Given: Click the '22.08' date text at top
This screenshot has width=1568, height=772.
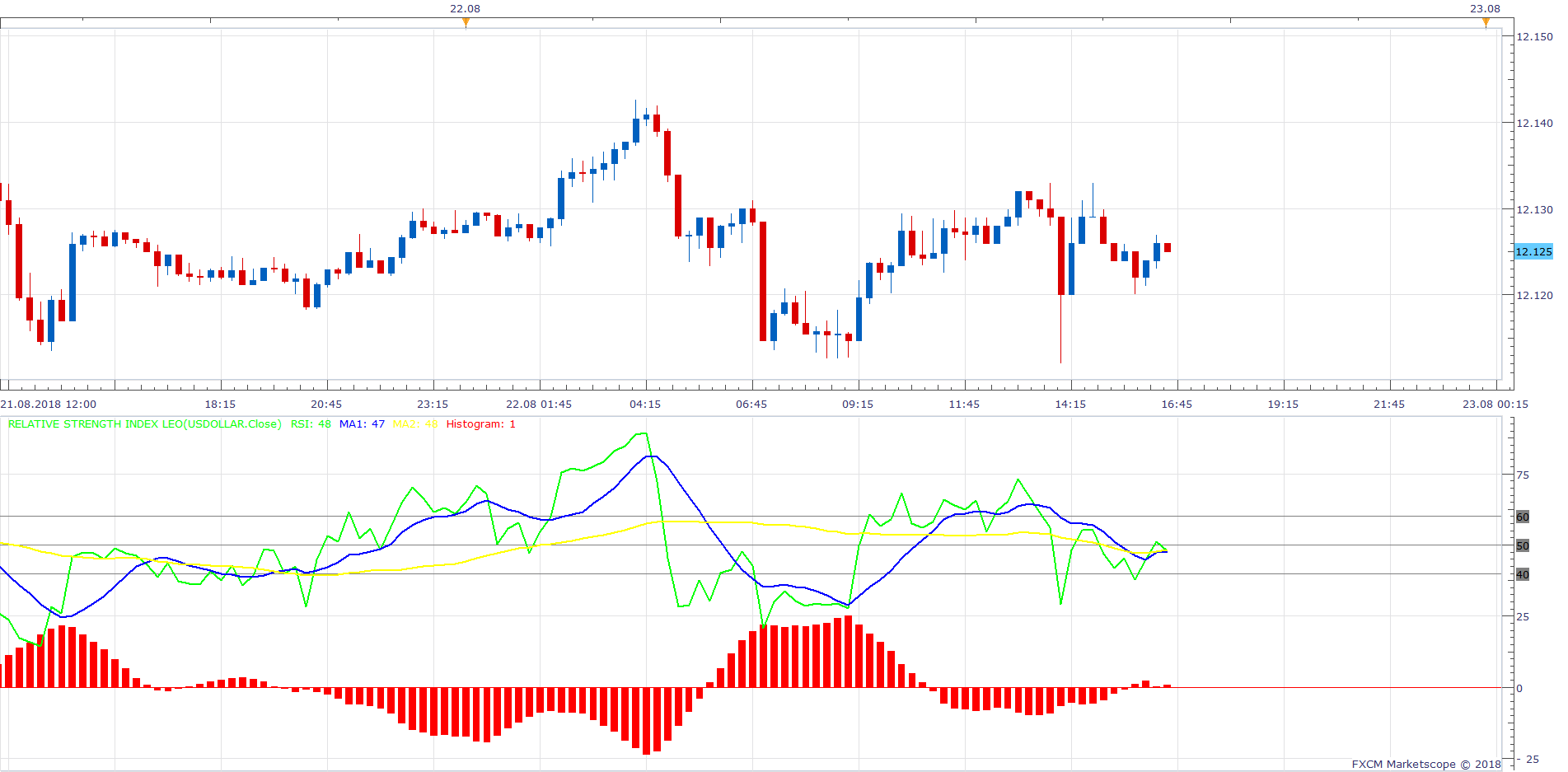Looking at the screenshot, I should point(465,9).
